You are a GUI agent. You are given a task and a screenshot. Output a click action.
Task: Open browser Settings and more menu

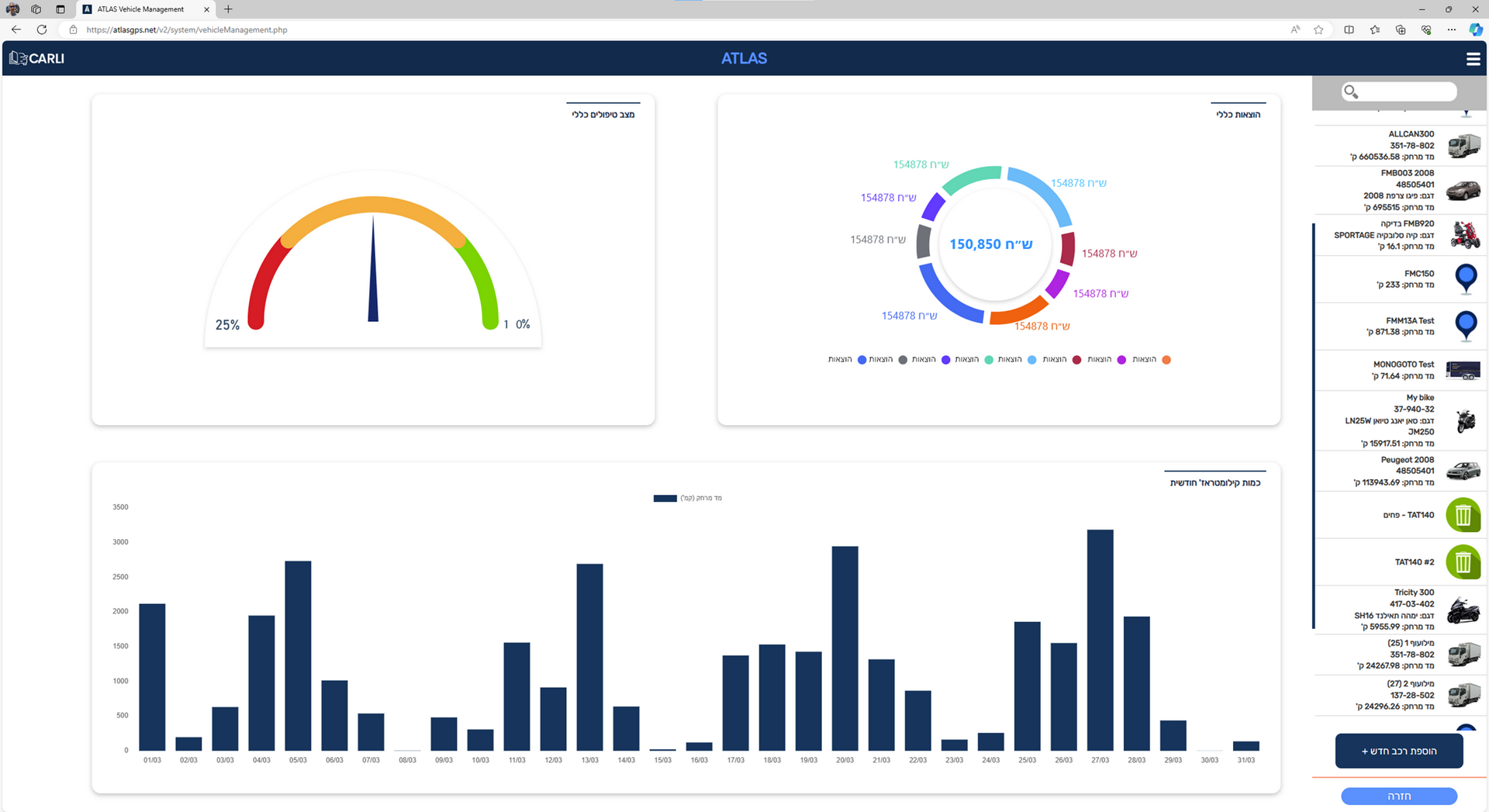tap(1451, 29)
